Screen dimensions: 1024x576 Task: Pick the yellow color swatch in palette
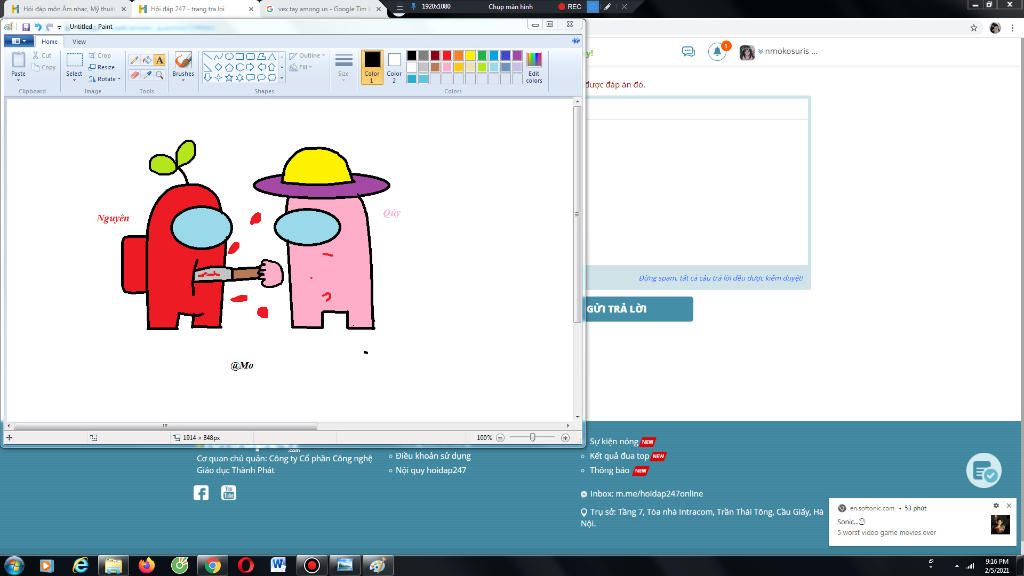pos(470,56)
